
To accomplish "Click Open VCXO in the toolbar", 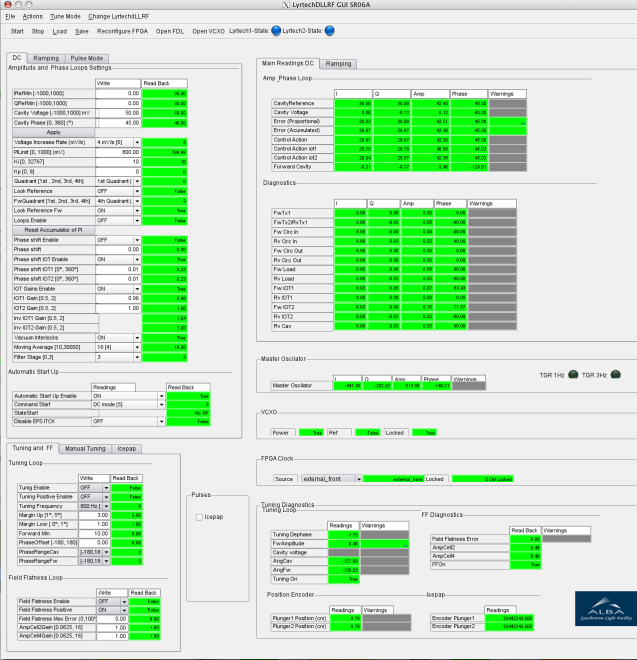I will coord(208,31).
